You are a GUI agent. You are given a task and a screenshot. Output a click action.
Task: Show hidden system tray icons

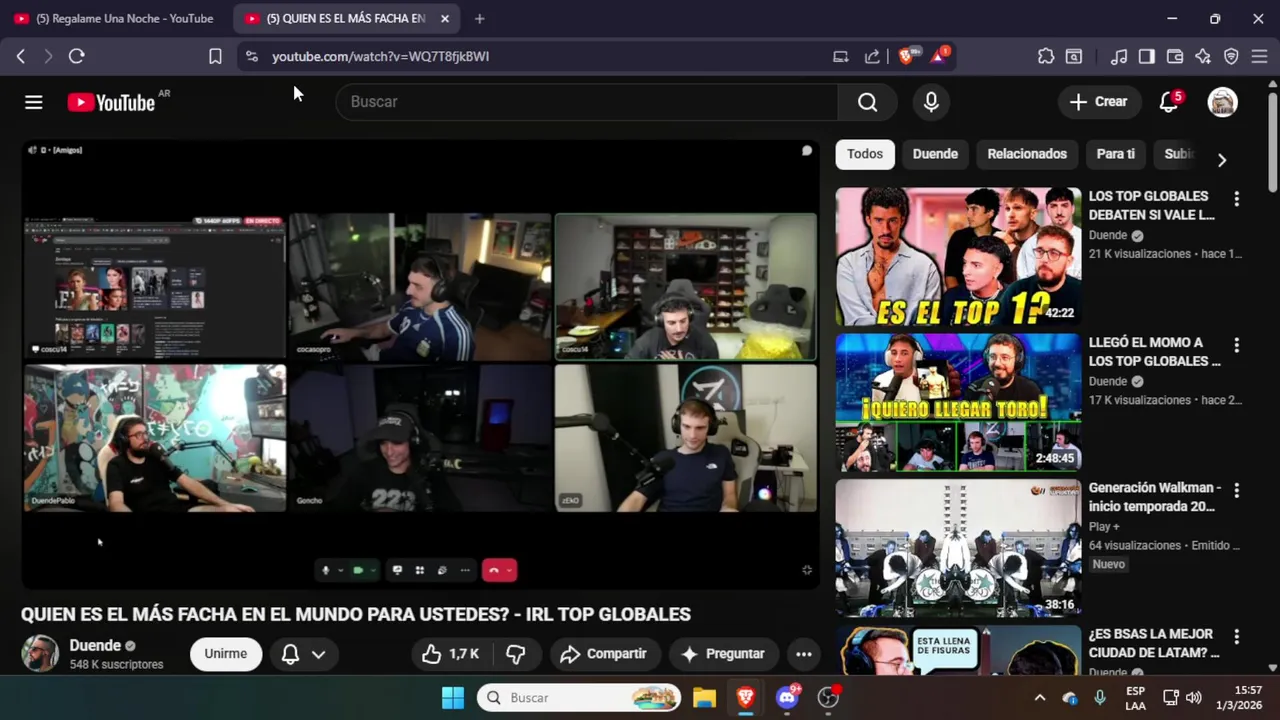[x=1039, y=698]
